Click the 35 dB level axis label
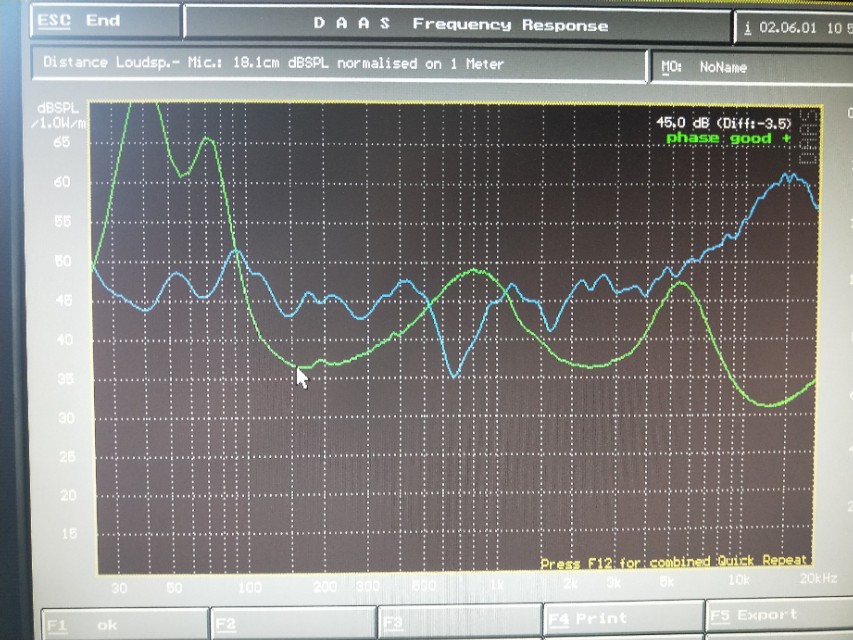The width and height of the screenshot is (853, 640). click(65, 379)
